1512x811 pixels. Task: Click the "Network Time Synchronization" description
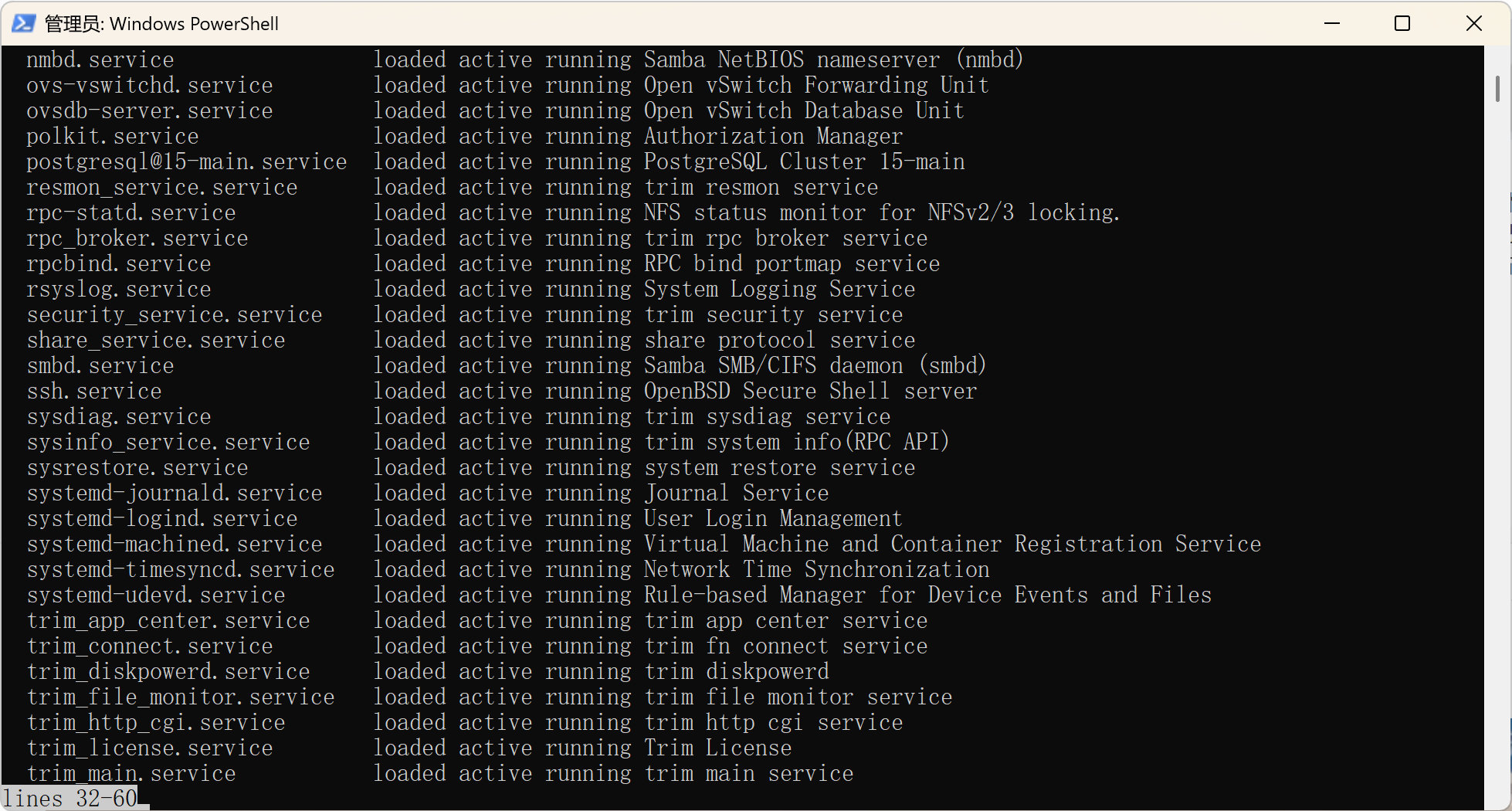[816, 570]
